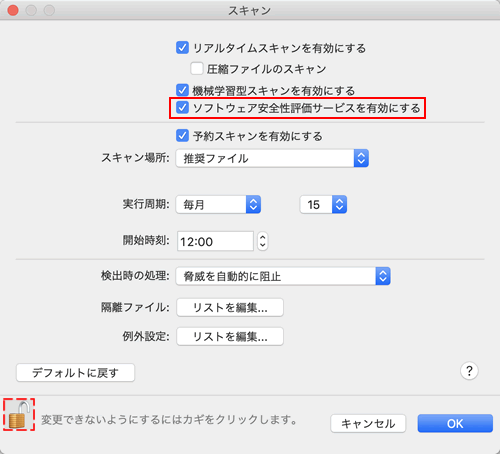Open help with the question mark button
The width and height of the screenshot is (500, 454).
[469, 371]
